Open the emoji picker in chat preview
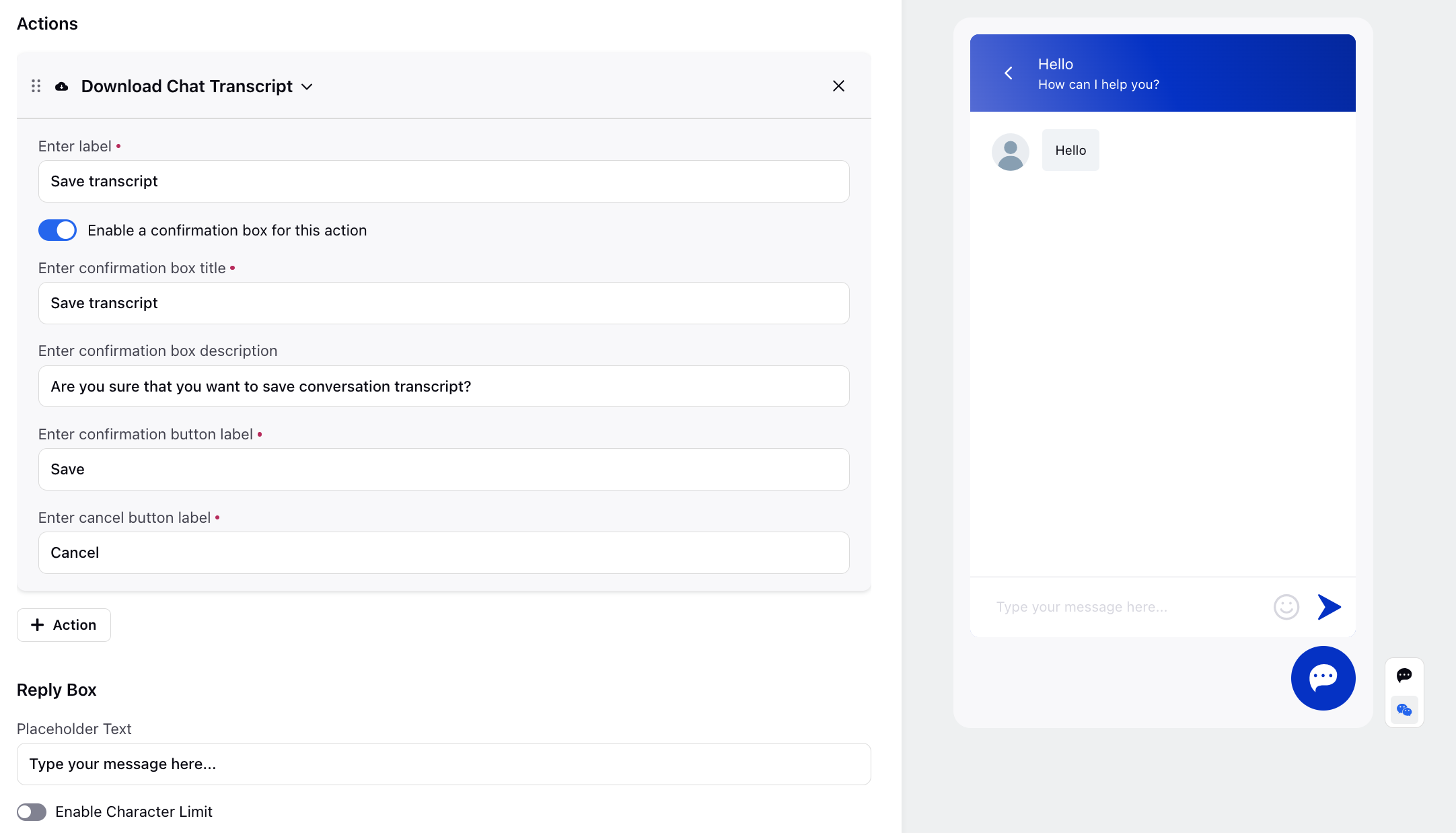This screenshot has height=833, width=1456. pos(1286,607)
